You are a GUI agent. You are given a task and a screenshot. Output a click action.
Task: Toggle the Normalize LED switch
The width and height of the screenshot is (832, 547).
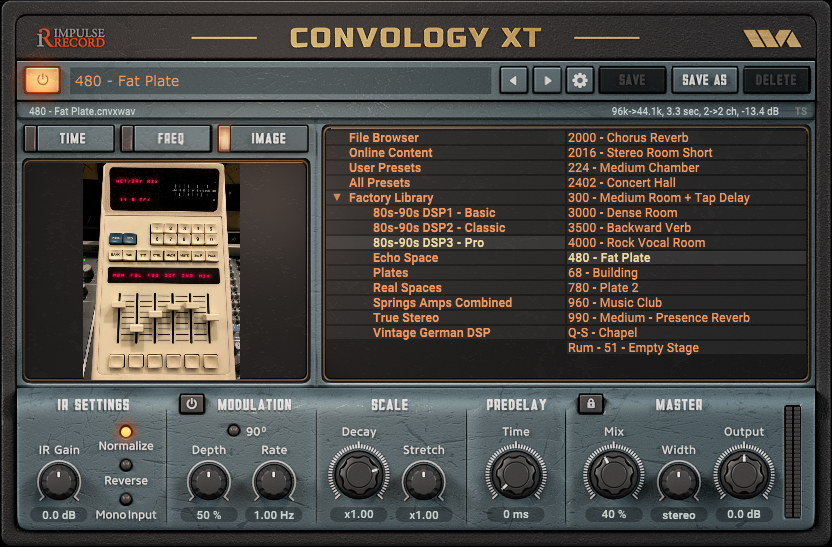pos(126,432)
